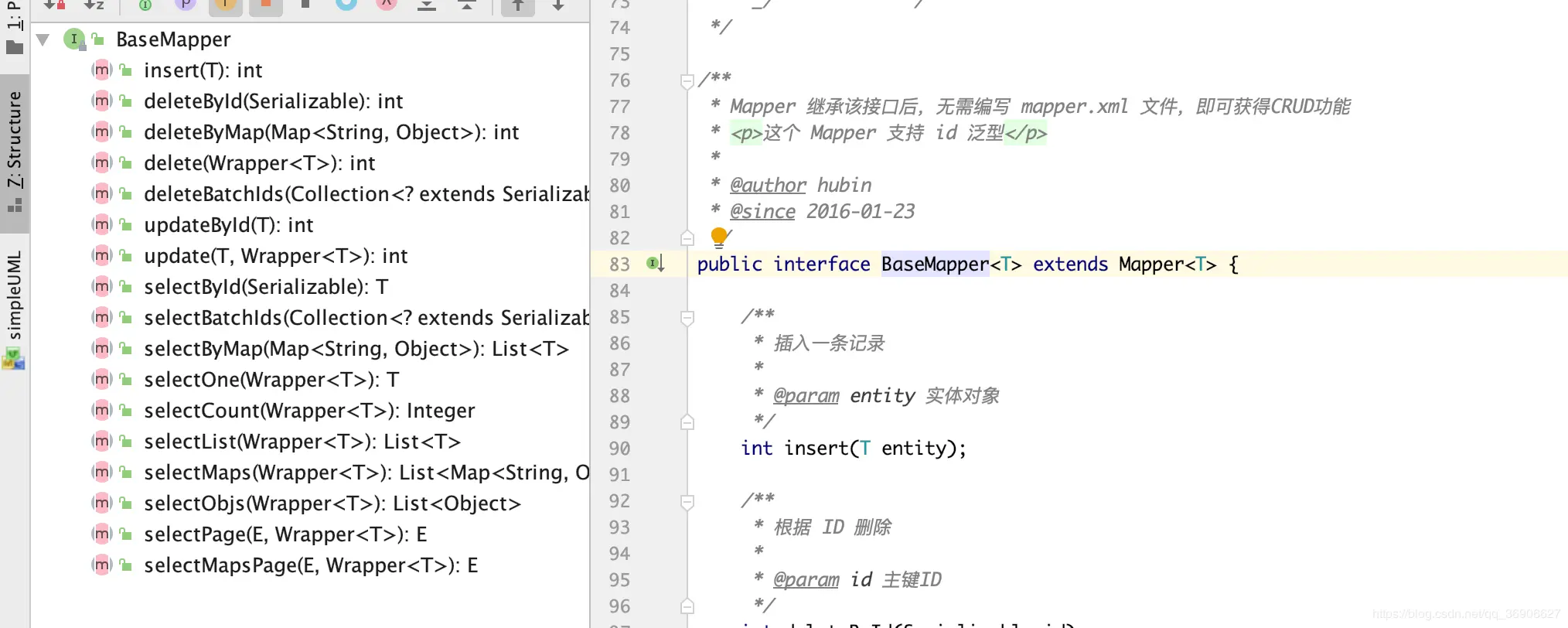Select selectCount(Wrapper<T>): Integer row
Screen dimensions: 1568x628
310,411
